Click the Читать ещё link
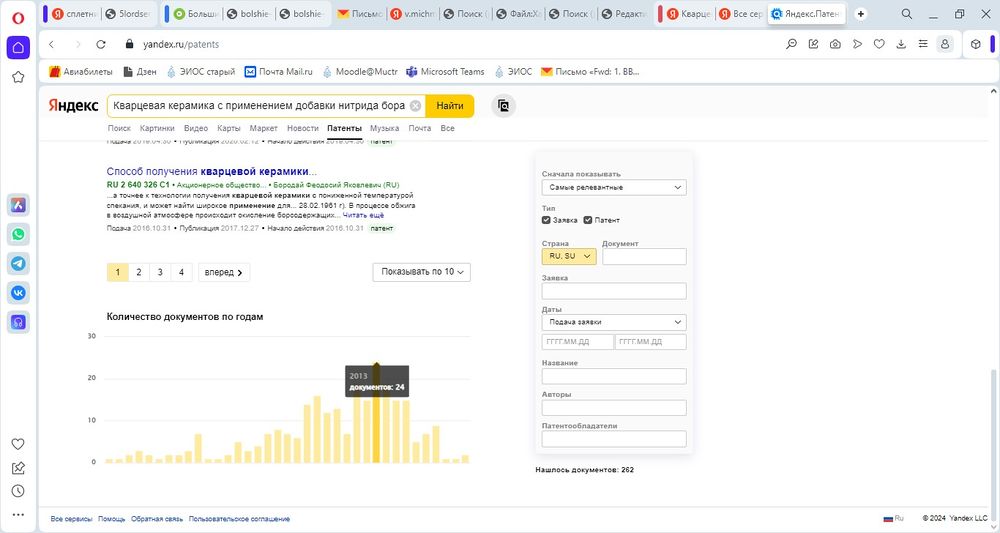This screenshot has width=1000, height=533. (364, 215)
